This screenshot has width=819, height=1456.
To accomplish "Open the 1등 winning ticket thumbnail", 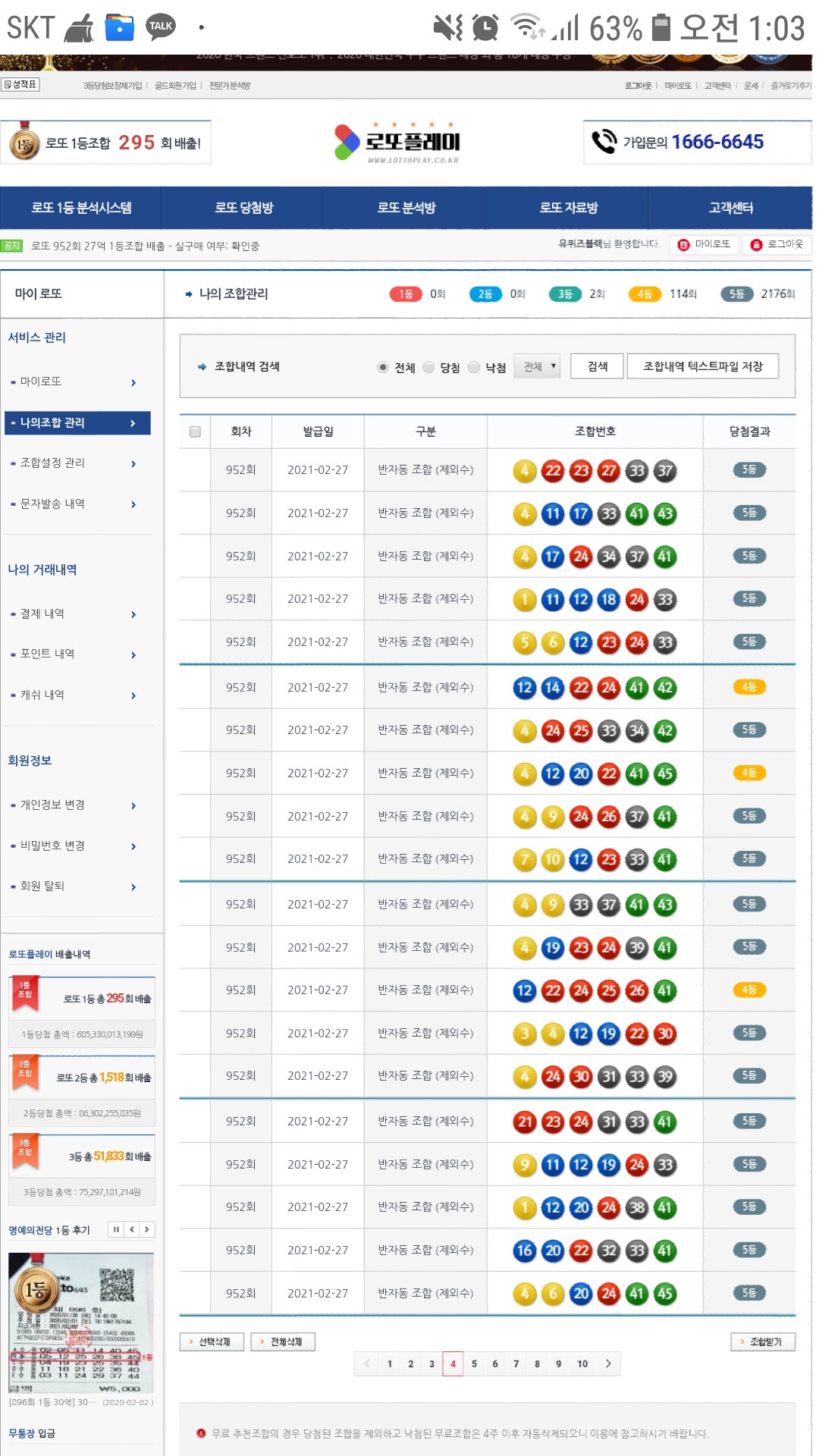I will click(x=81, y=1323).
